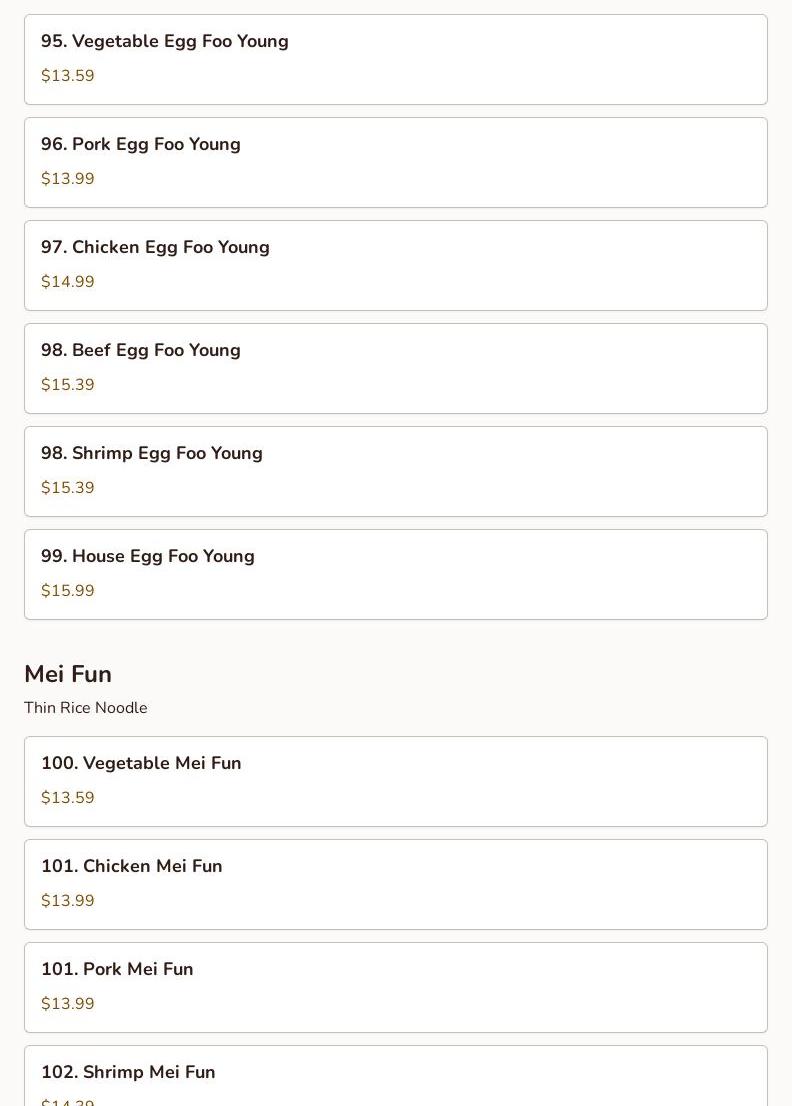Screen dimensions: 792x1106
Task: Click $13.59 price under Vegetable Mei Fun
Action: click(68, 797)
